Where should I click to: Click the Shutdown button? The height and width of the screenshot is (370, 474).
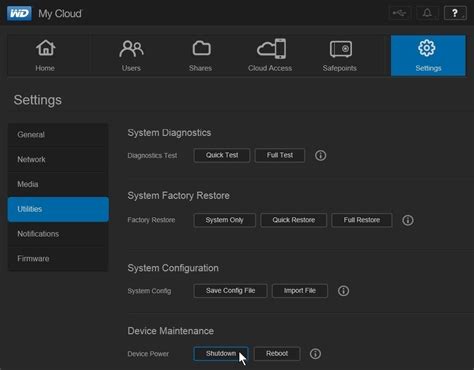[x=221, y=354]
